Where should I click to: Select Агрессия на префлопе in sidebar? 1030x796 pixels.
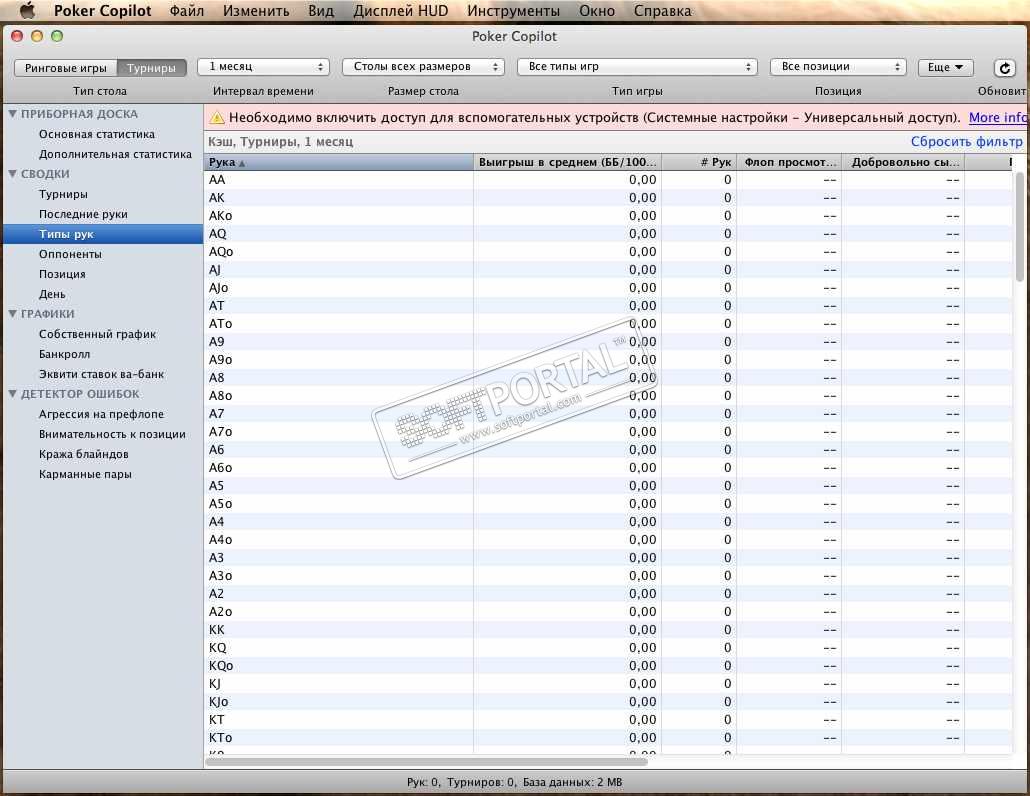click(101, 414)
